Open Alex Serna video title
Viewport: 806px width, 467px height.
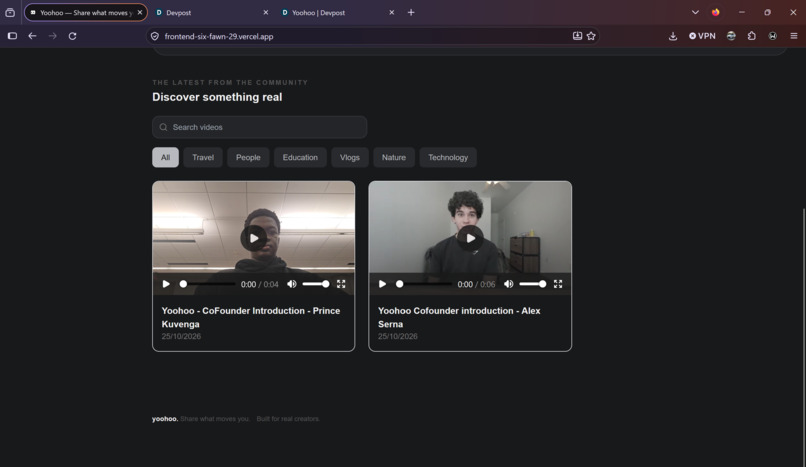[459, 317]
